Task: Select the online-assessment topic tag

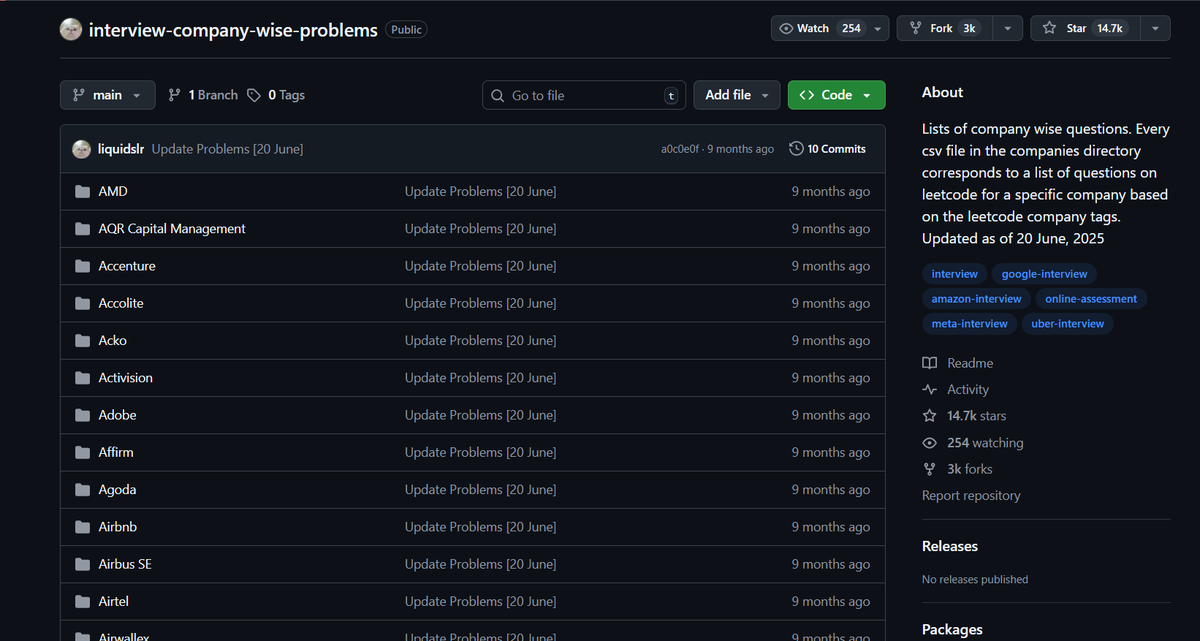Action: tap(1091, 299)
